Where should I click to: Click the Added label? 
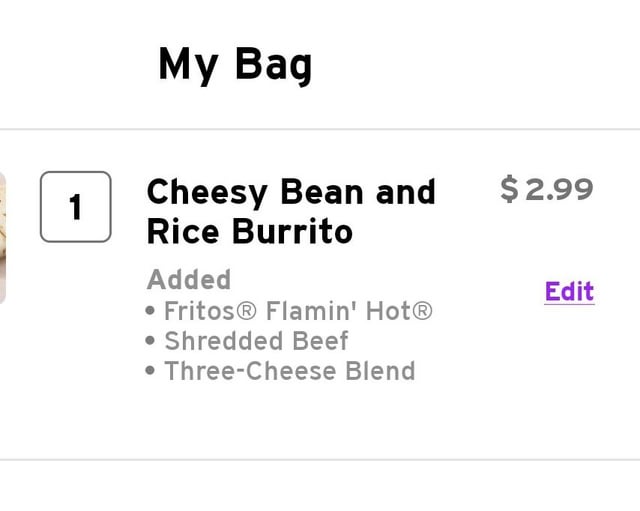pos(189,280)
